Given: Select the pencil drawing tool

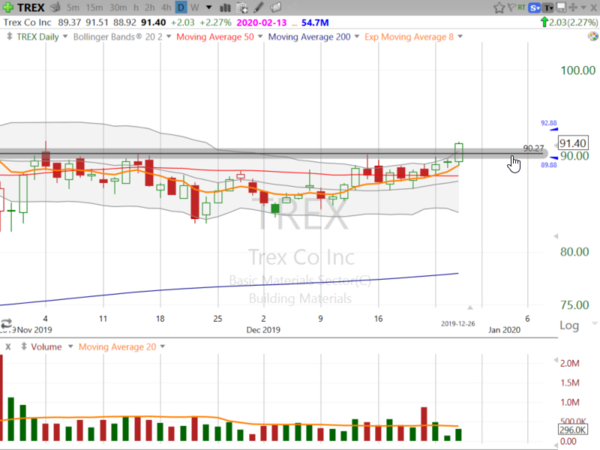Looking at the screenshot, I should (x=259, y=7).
